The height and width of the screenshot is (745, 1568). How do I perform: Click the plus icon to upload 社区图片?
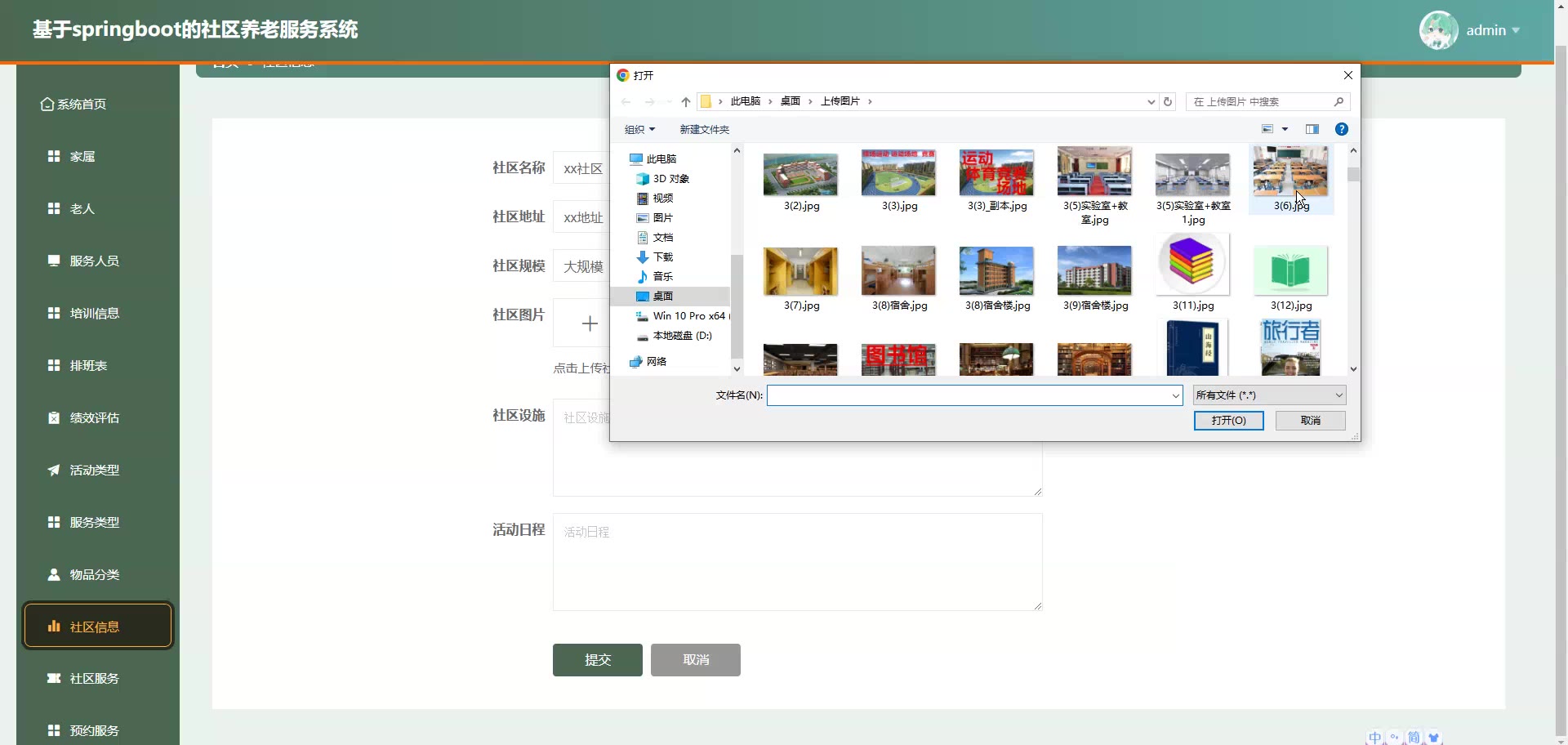590,323
